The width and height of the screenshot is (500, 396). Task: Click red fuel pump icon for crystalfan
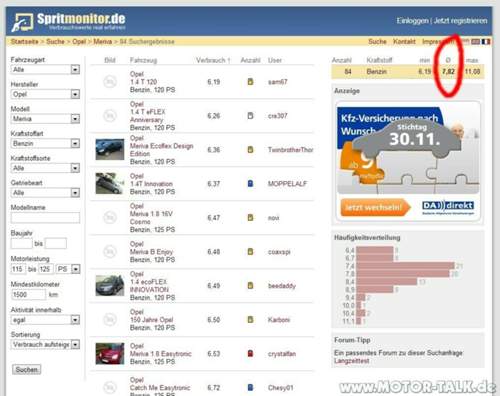coord(250,353)
